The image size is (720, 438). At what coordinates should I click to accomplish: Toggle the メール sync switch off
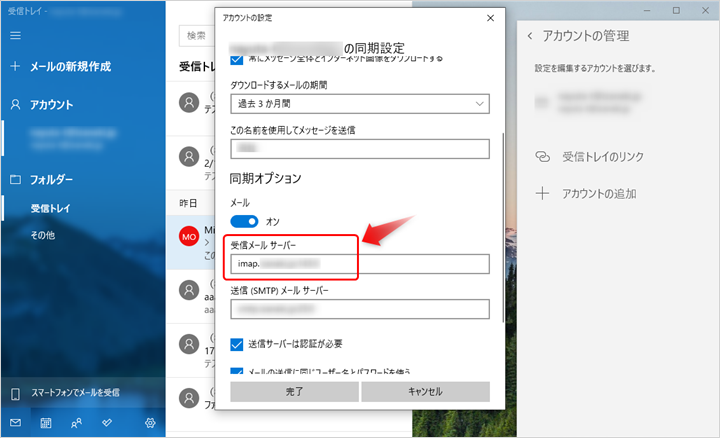244,221
